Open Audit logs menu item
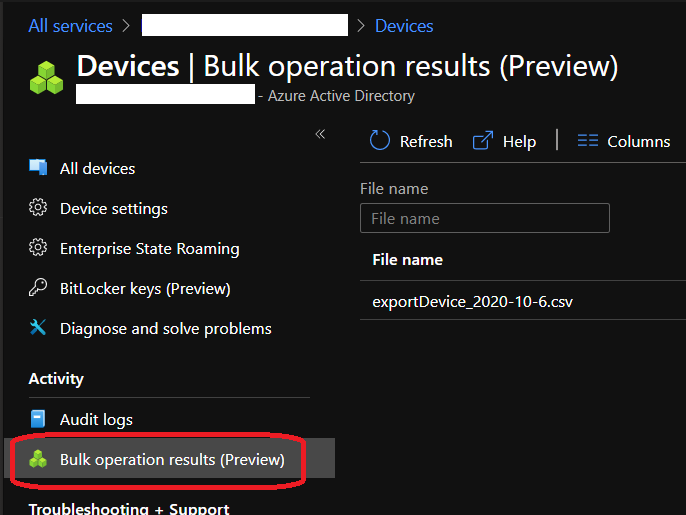The image size is (686, 515). 96,419
